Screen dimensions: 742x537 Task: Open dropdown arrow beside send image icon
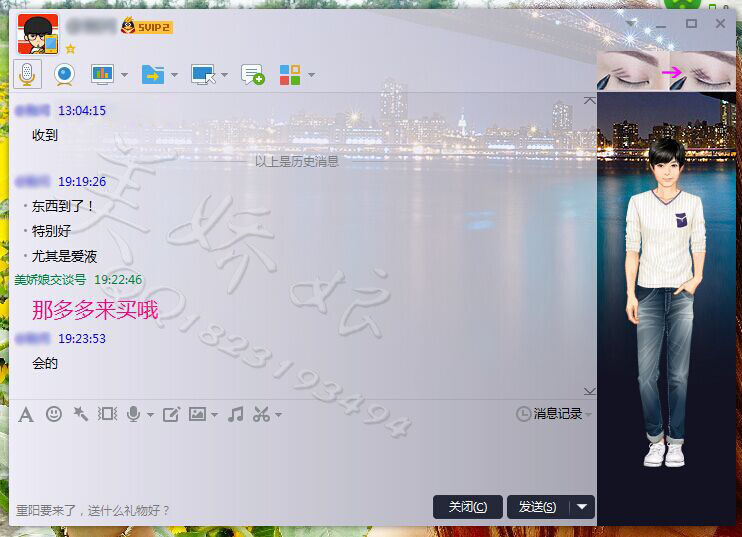[x=214, y=415]
